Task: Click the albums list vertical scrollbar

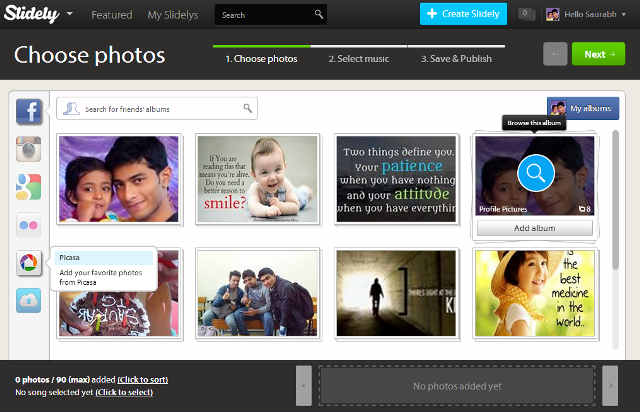Action: pyautogui.click(x=616, y=200)
